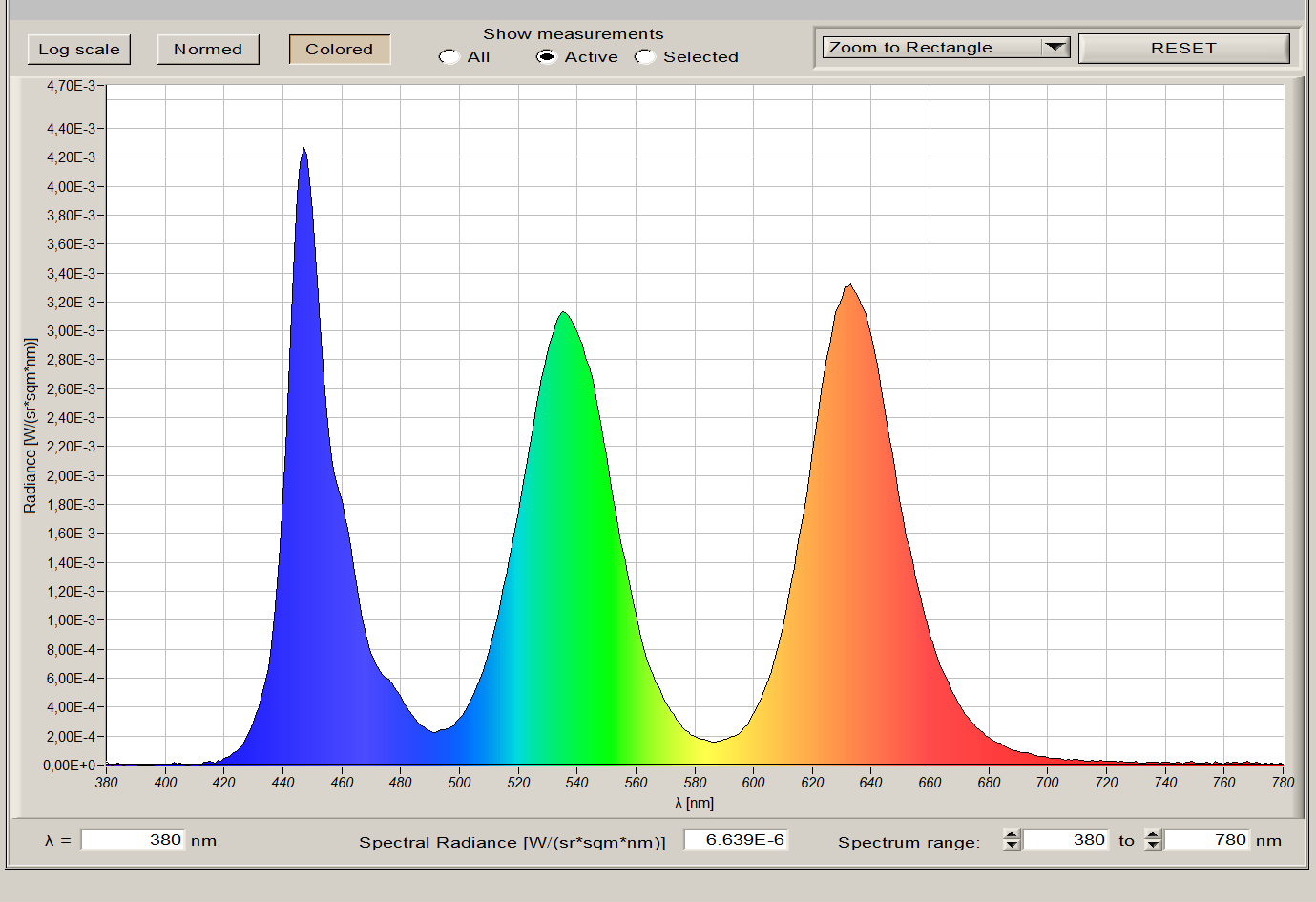Viewport: 1316px width, 902px height.
Task: Click the spectrum range end field 780
Action: [x=1207, y=840]
